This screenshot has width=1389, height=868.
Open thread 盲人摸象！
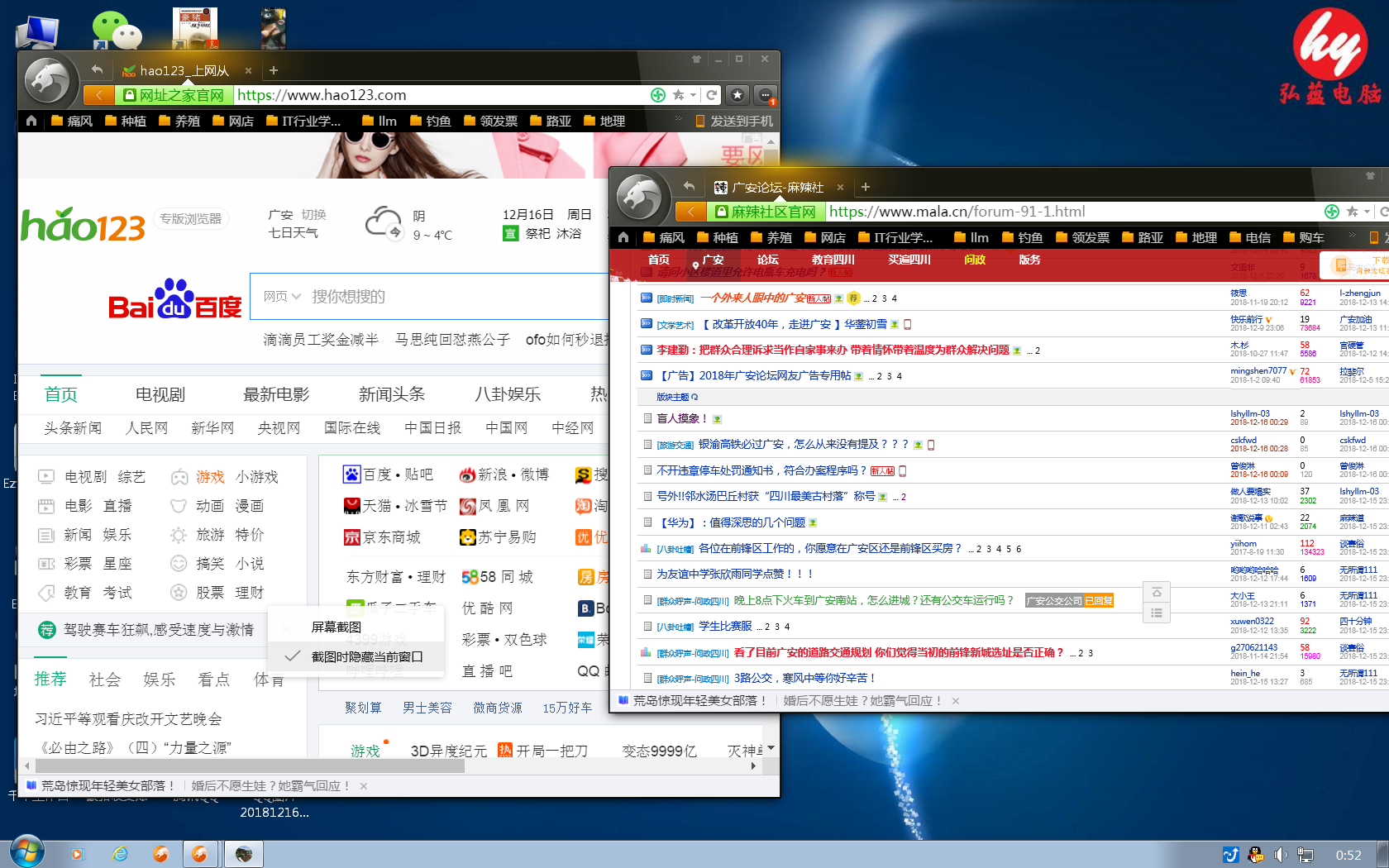(x=681, y=418)
